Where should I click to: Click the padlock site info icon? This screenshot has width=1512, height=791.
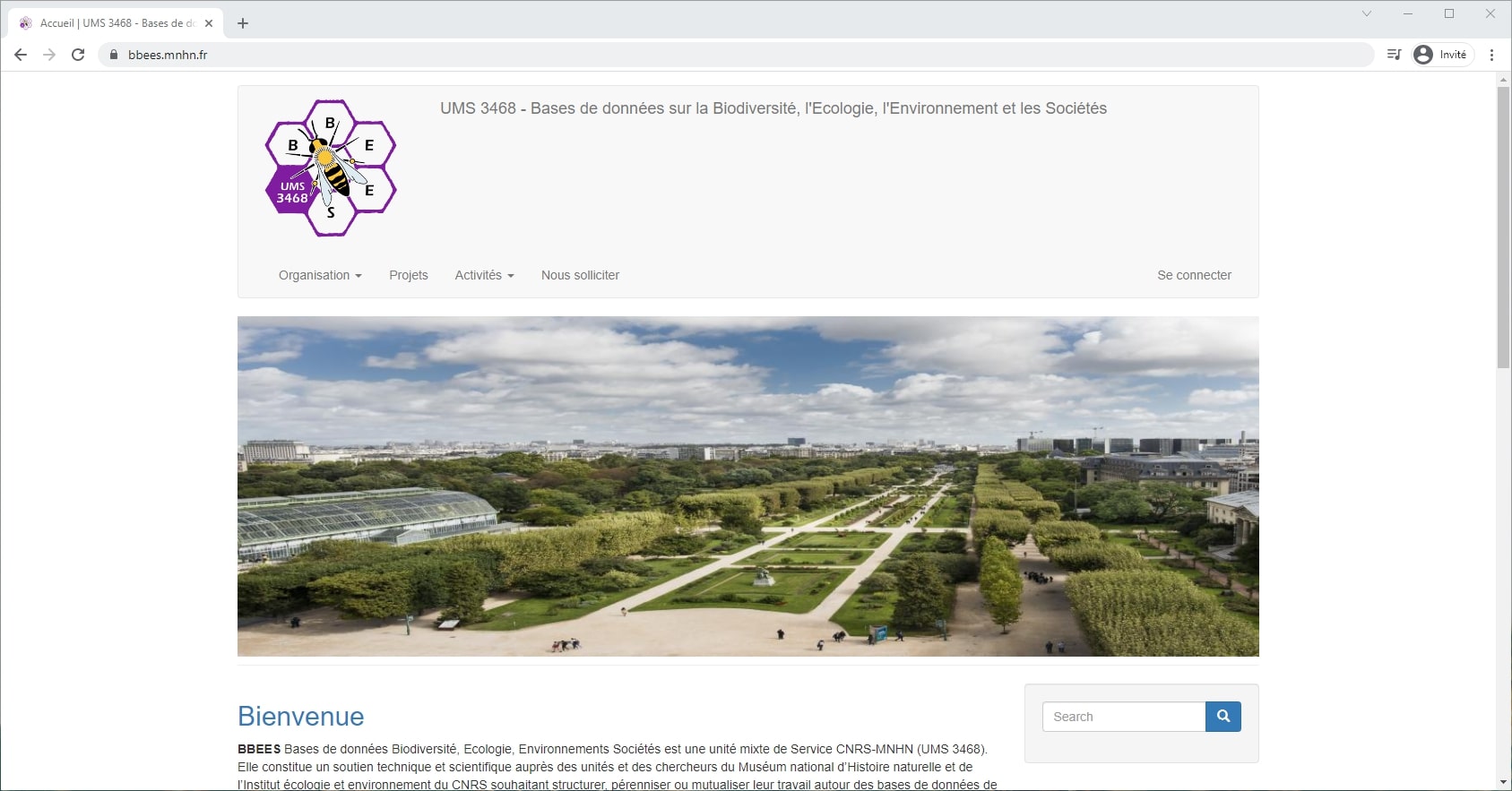[x=114, y=55]
